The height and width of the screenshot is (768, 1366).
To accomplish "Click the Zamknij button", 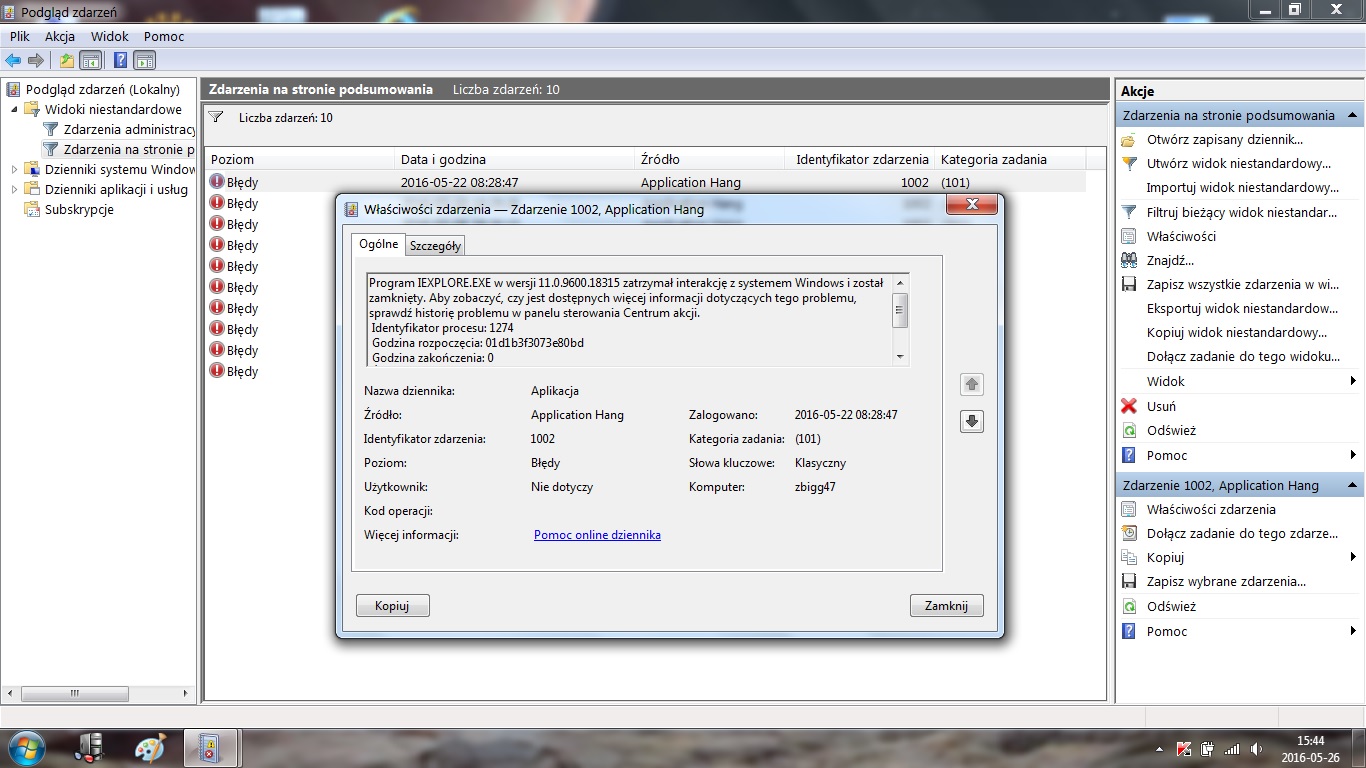I will pyautogui.click(x=946, y=606).
